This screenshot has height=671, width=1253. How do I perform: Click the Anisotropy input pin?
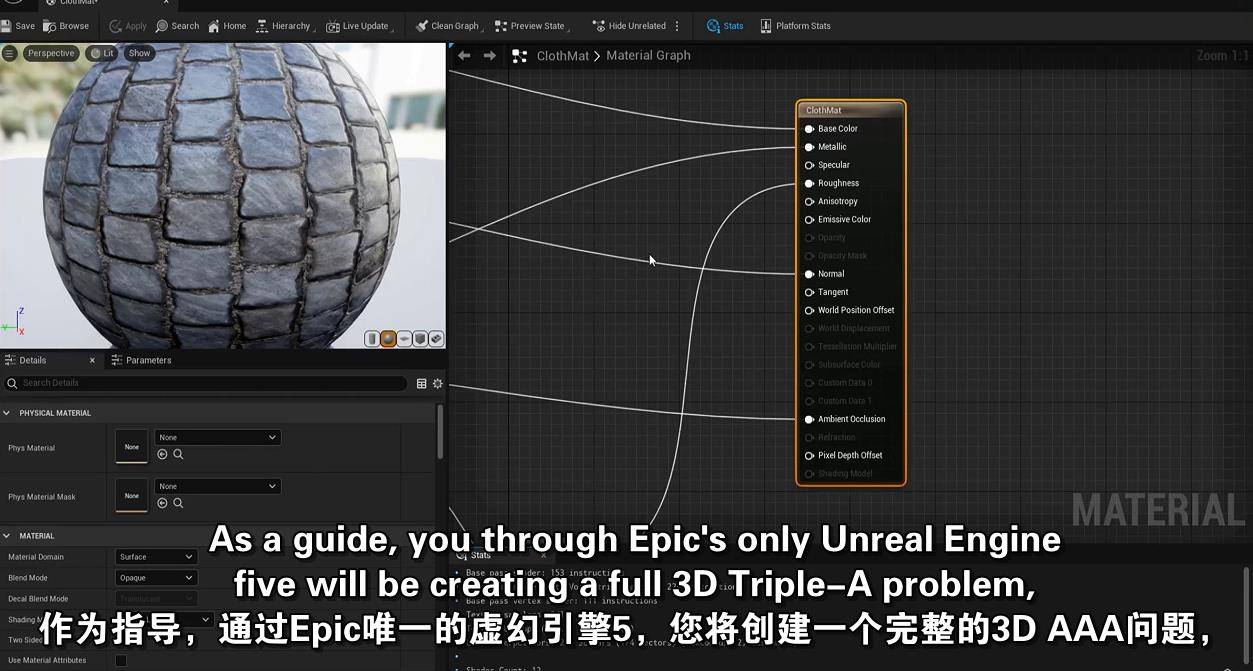pos(810,201)
